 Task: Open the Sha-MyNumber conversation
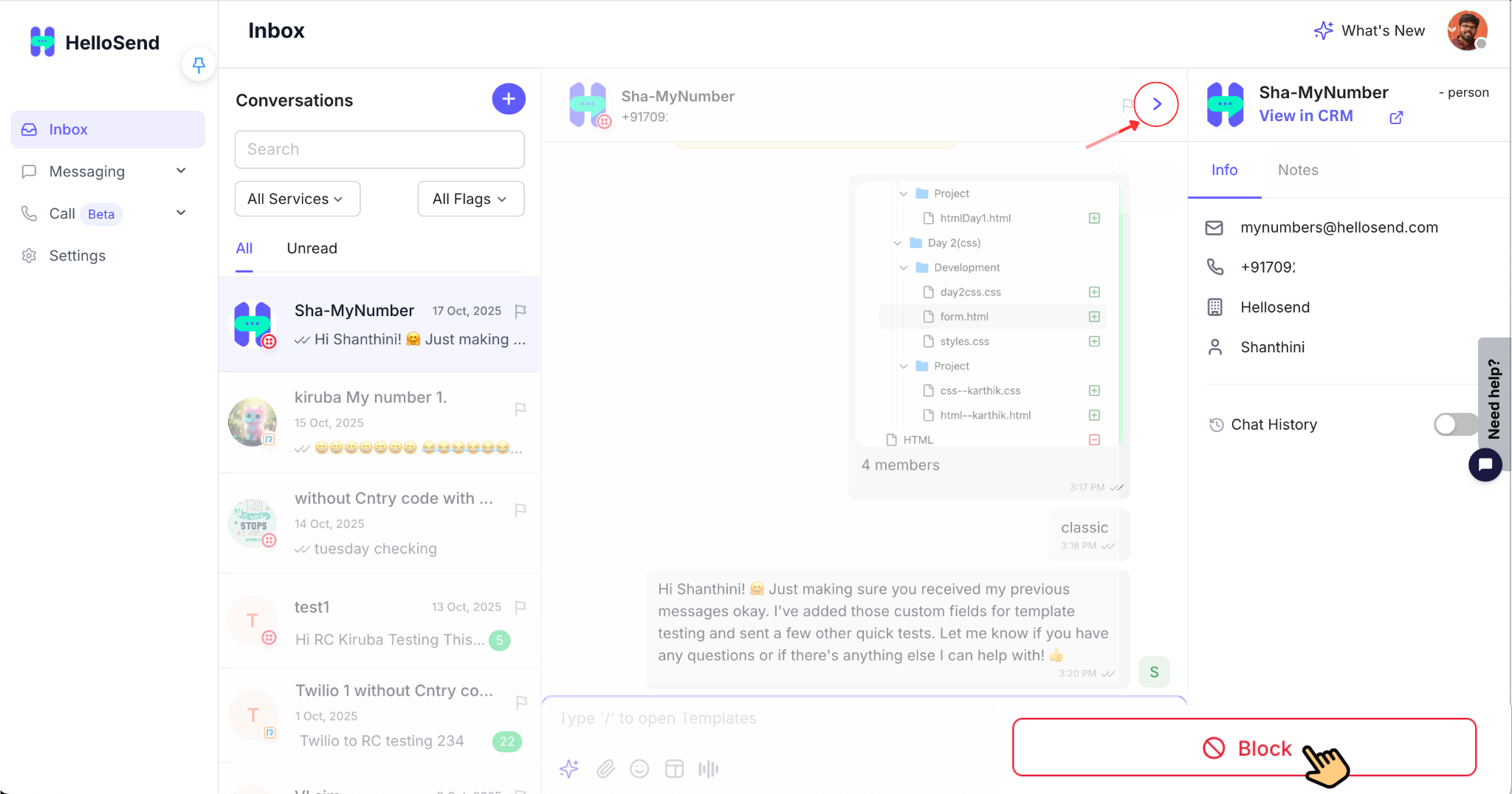[379, 324]
